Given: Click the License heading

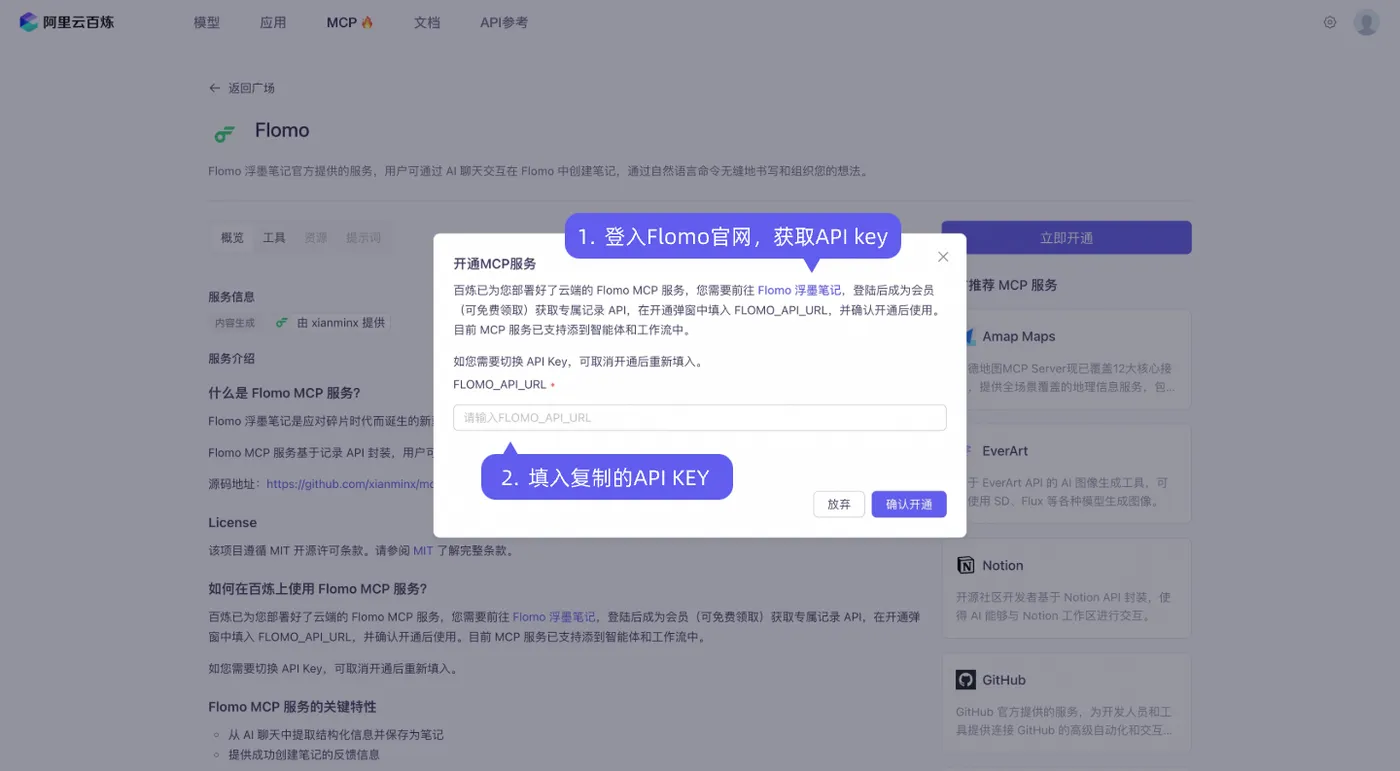Looking at the screenshot, I should [232, 523].
